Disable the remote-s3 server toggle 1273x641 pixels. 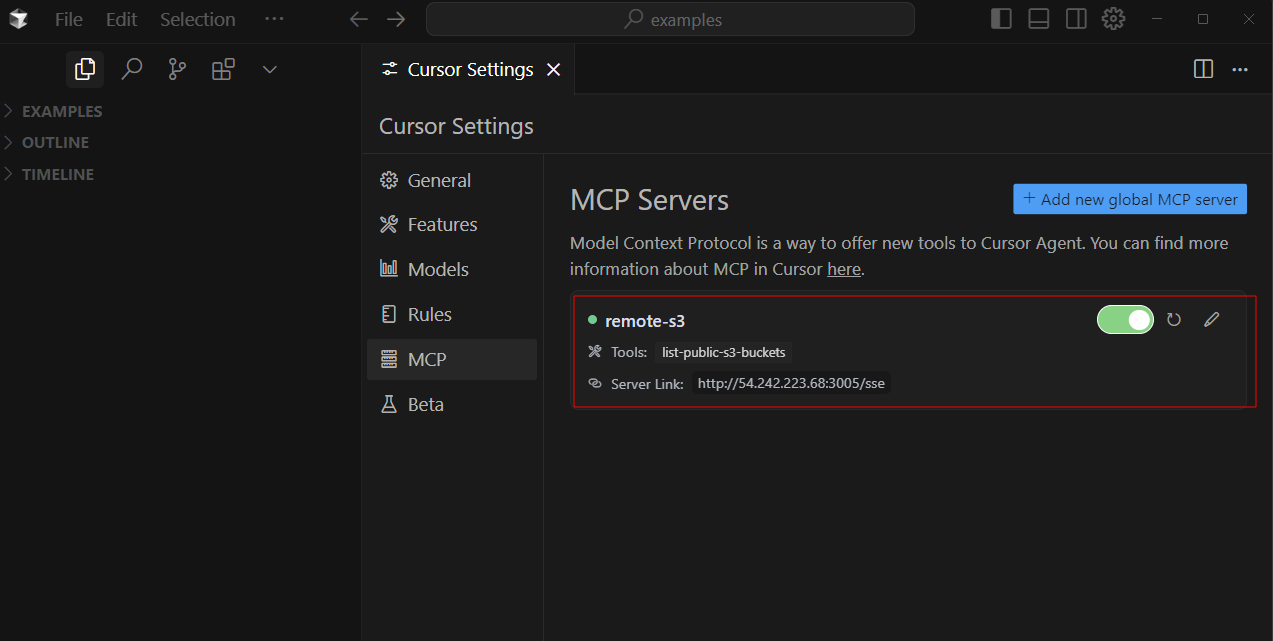1125,320
